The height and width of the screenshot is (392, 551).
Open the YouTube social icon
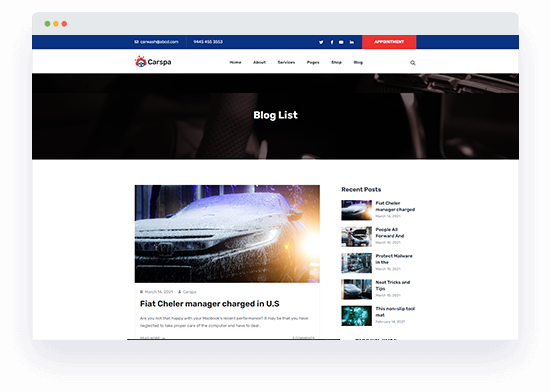pos(341,42)
